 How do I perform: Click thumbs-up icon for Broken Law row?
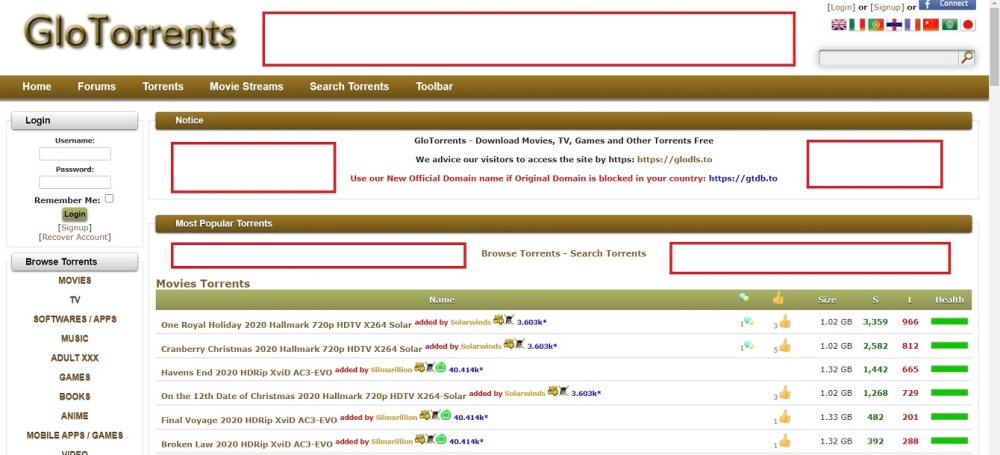tap(784, 441)
